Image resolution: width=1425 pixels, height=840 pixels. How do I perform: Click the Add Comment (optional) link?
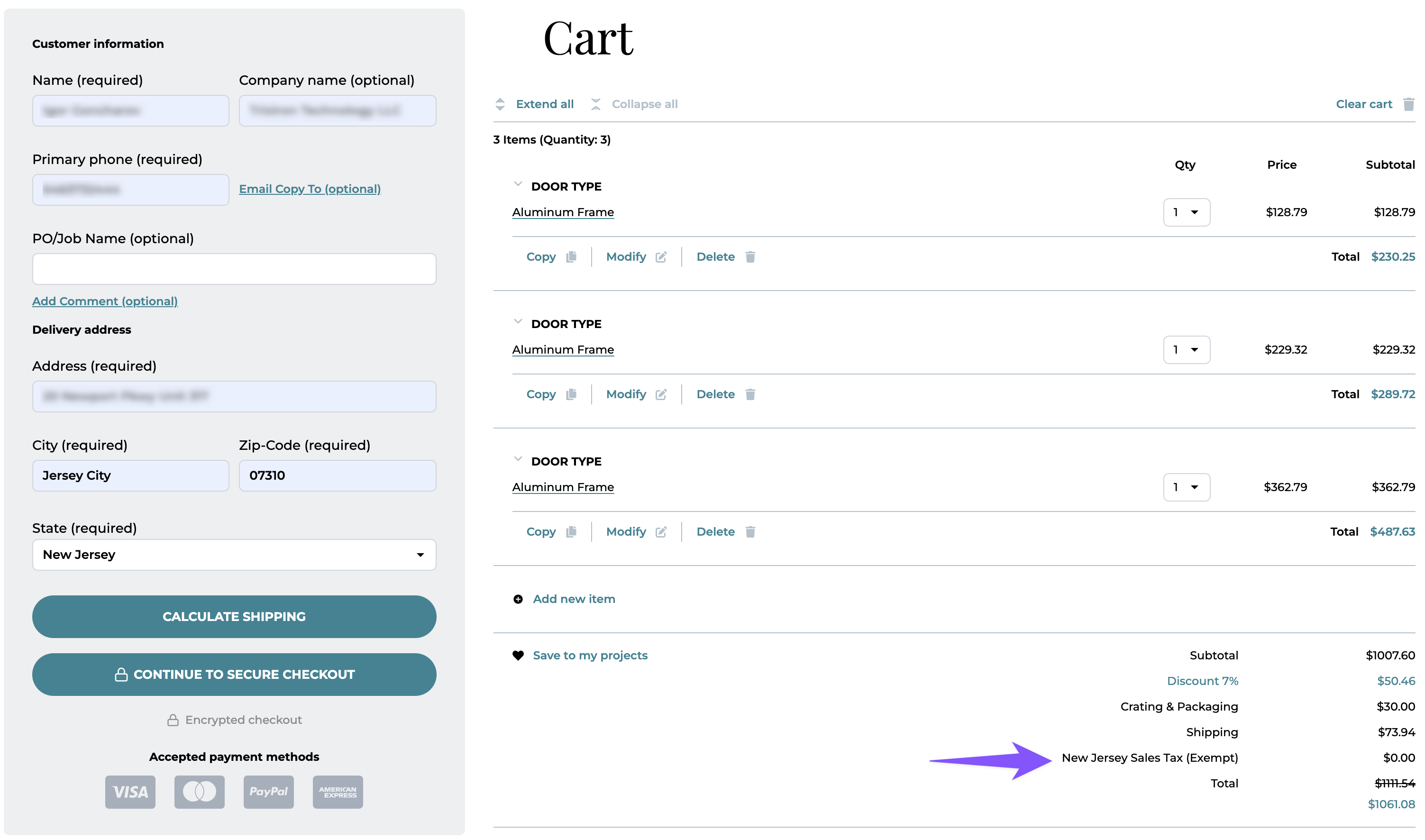[x=105, y=301]
